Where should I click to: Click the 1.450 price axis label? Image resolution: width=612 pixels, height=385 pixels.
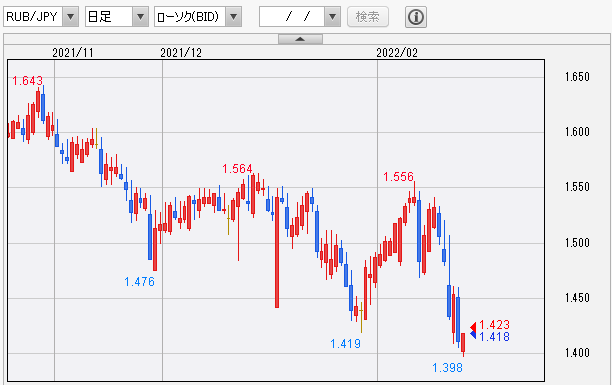click(x=577, y=298)
